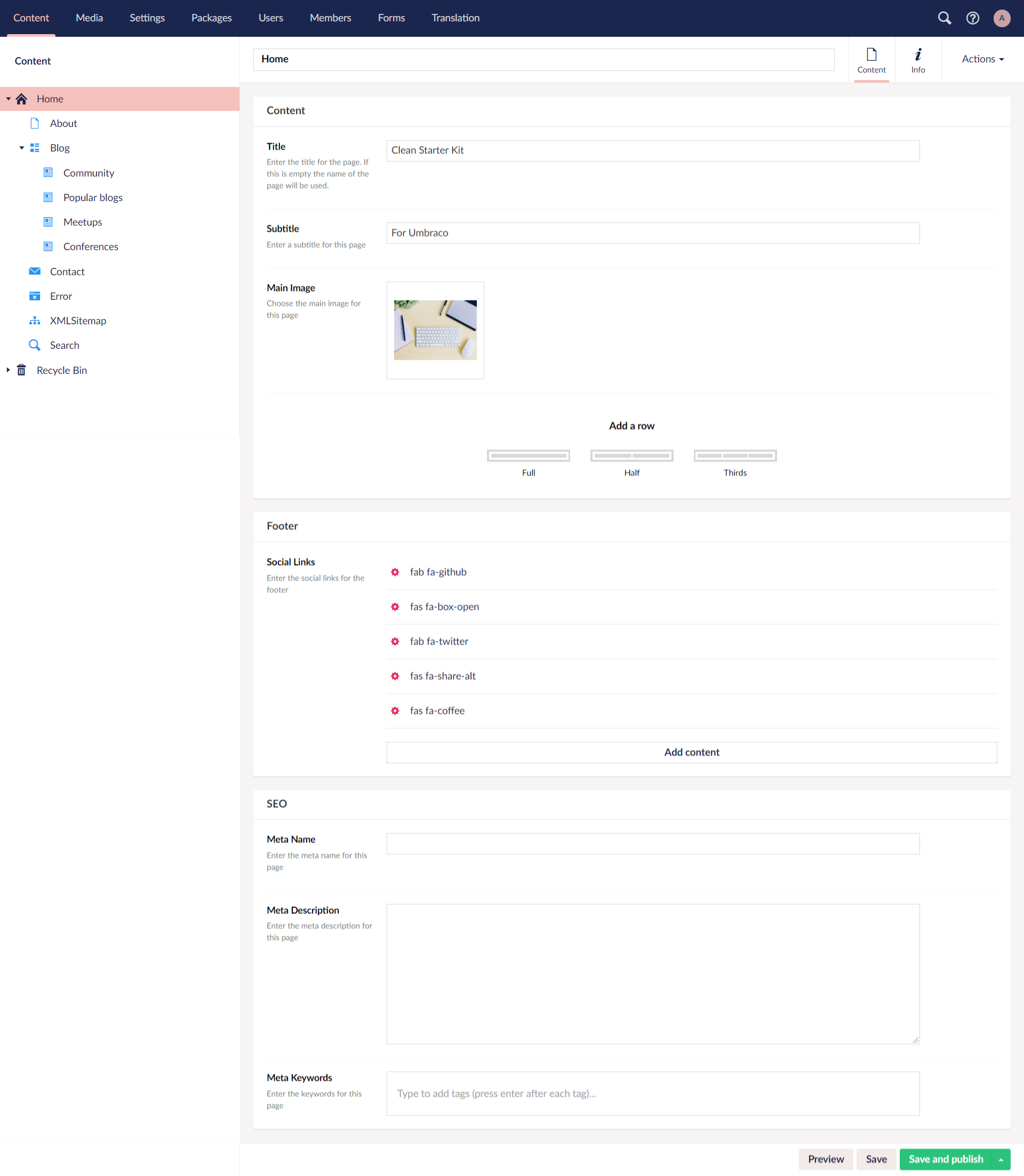Viewport: 1024px width, 1176px height.
Task: Select the Main Image thumbnail
Action: pyautogui.click(x=435, y=330)
